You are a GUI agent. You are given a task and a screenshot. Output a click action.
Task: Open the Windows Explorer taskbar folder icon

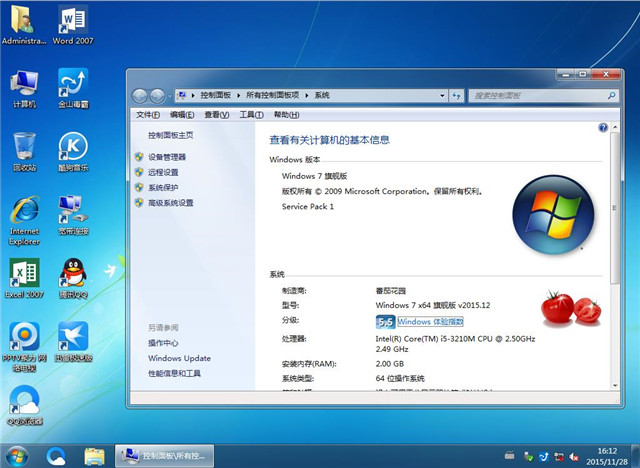point(94,456)
